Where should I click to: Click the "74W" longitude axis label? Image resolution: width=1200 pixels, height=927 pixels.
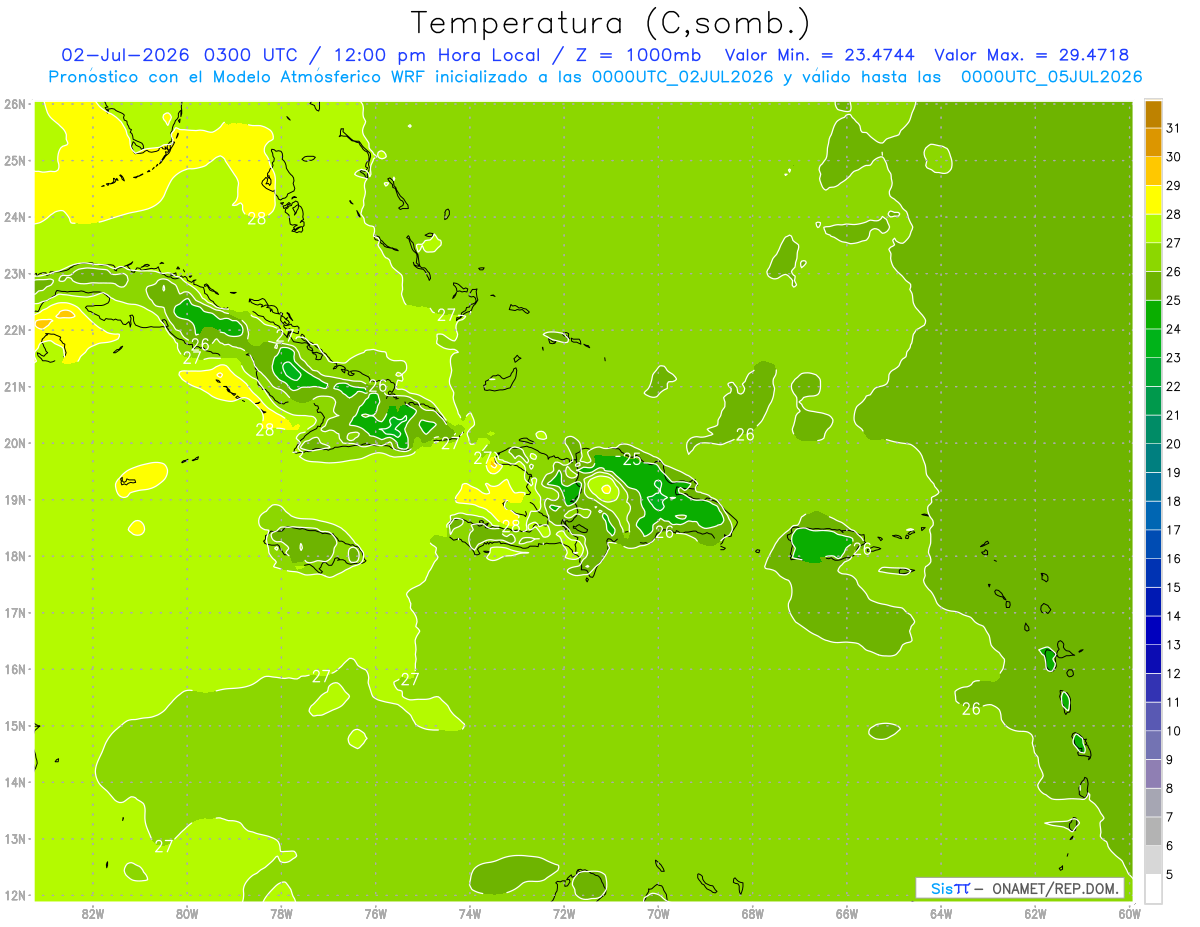point(470,913)
